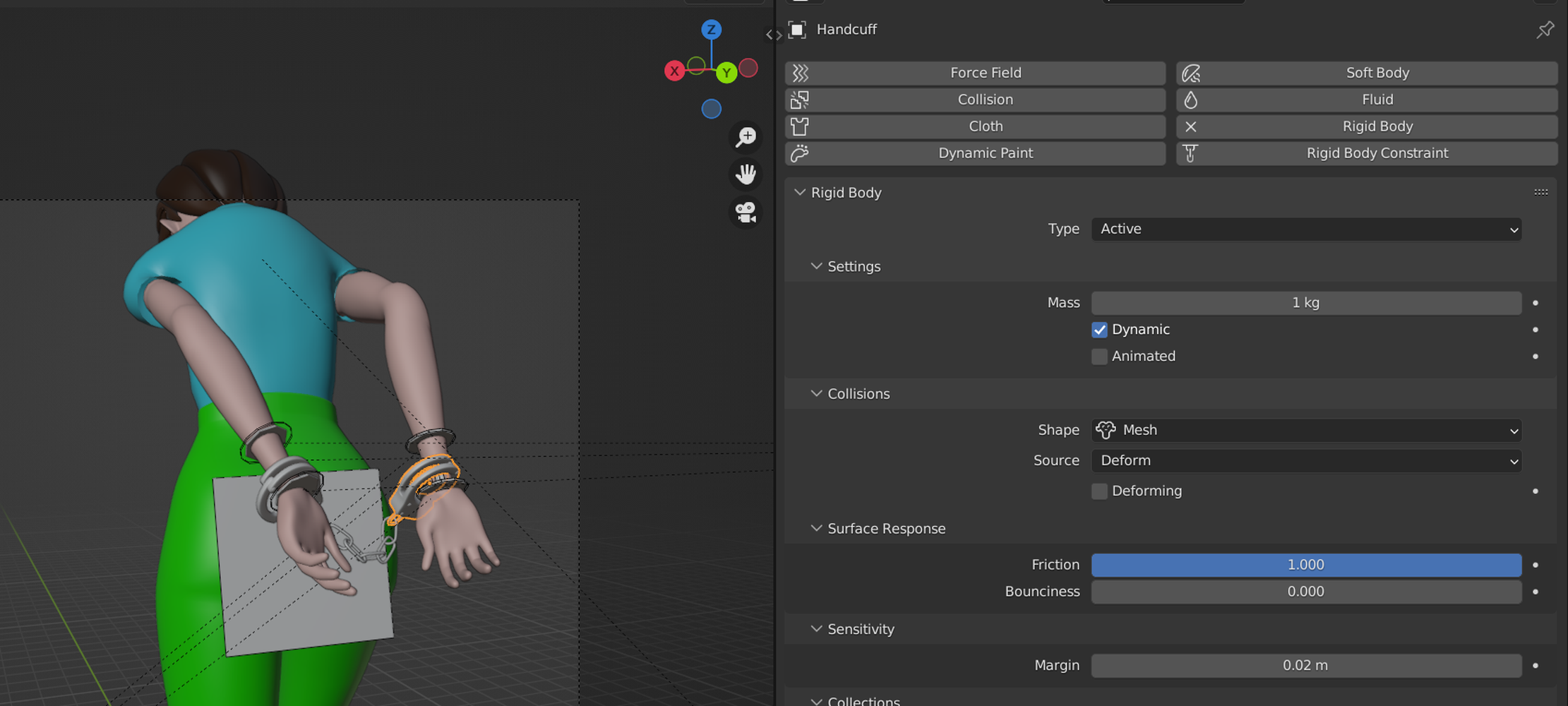Toggle the camera view icon

[746, 212]
